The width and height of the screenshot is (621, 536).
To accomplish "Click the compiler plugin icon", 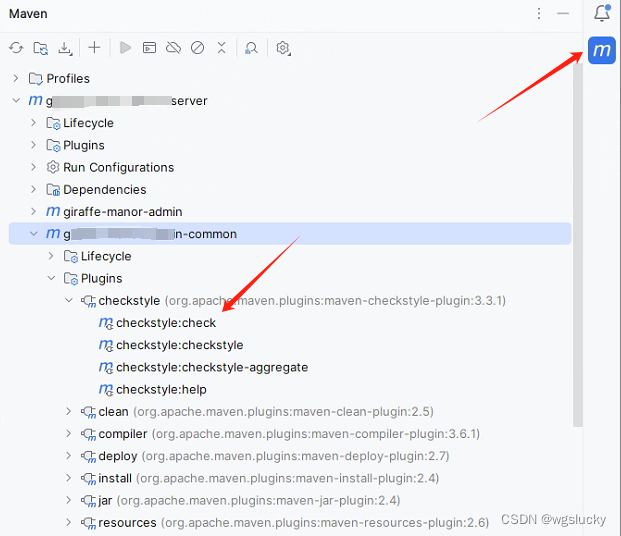I will [88, 434].
